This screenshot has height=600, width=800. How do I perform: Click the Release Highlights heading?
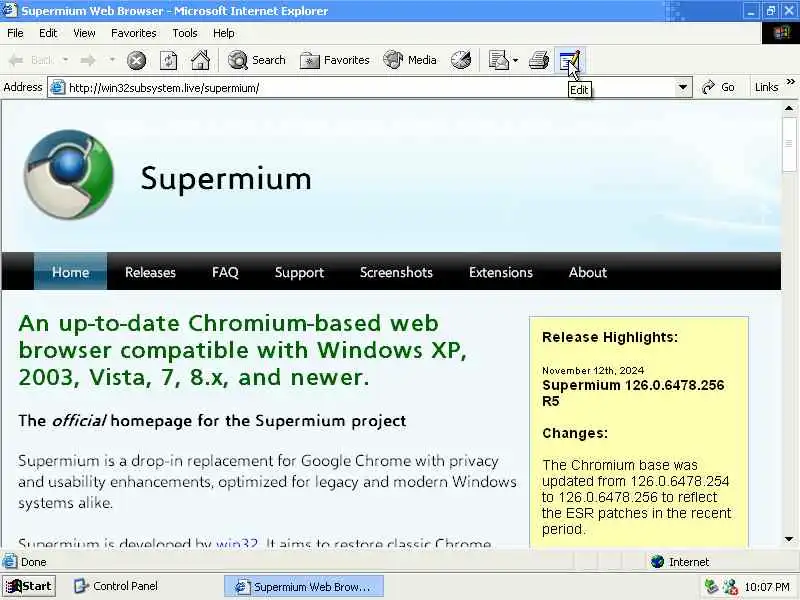610,337
